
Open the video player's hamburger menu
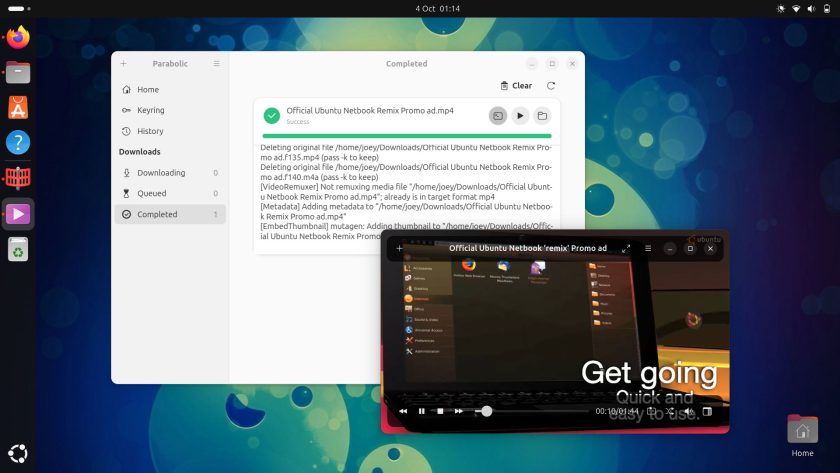pyautogui.click(x=648, y=248)
